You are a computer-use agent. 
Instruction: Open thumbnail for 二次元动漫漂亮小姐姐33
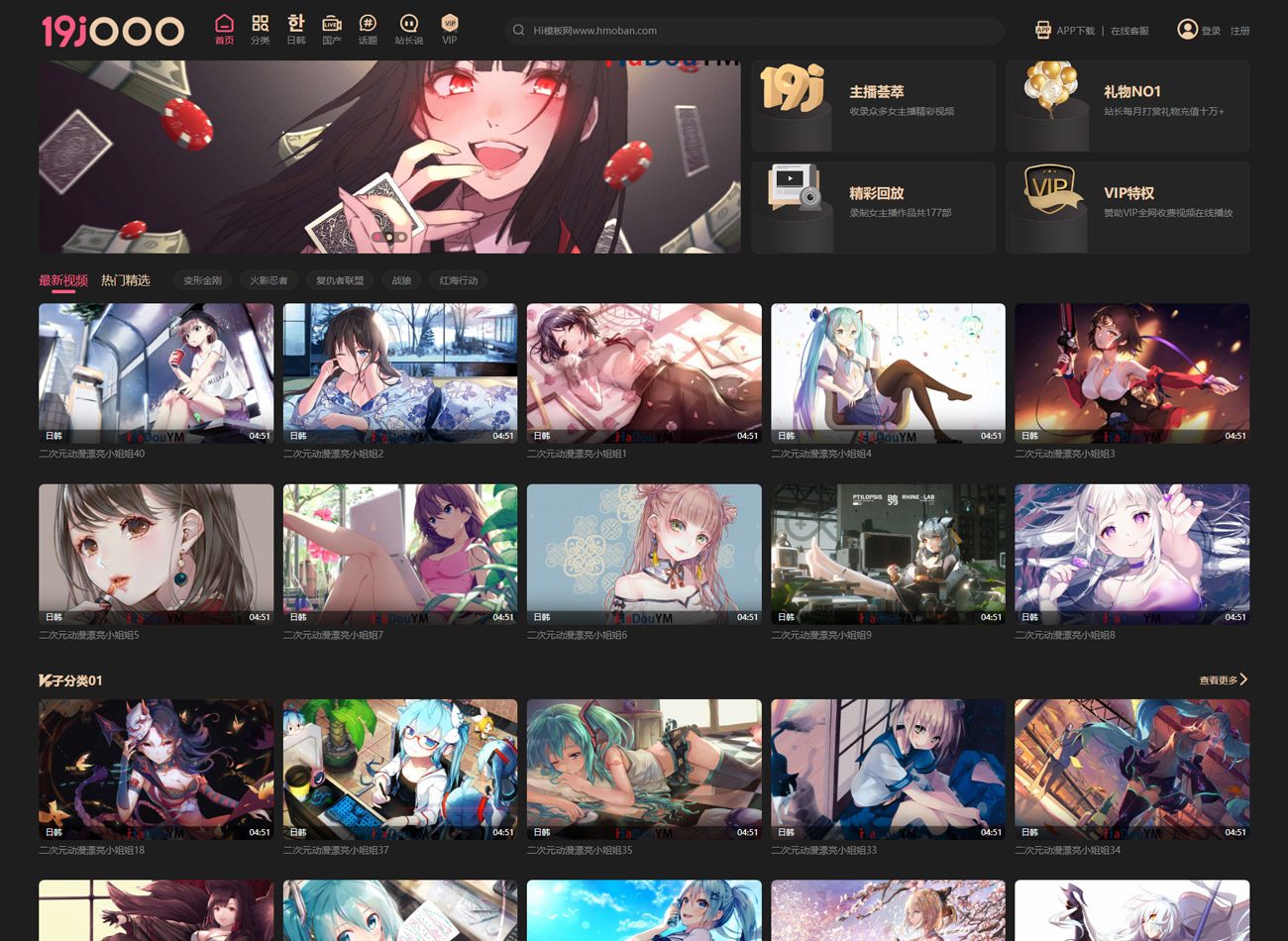point(888,770)
